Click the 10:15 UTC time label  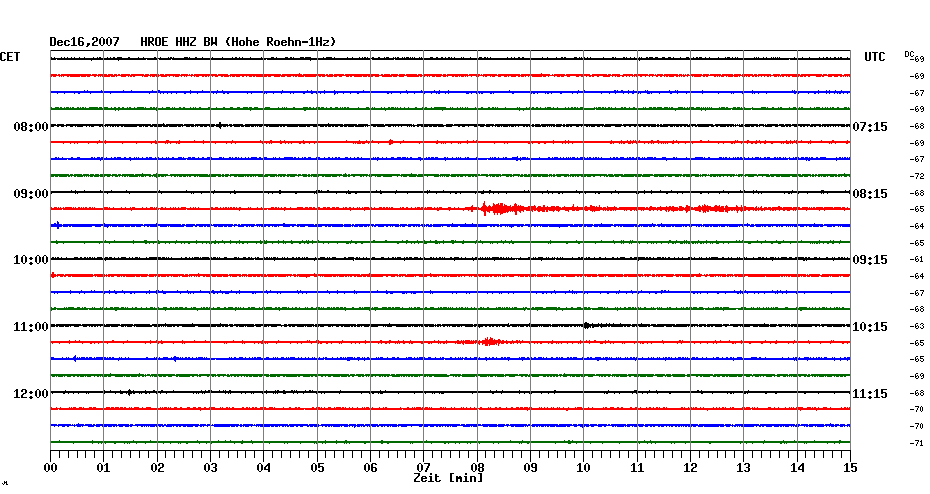[x=870, y=327]
